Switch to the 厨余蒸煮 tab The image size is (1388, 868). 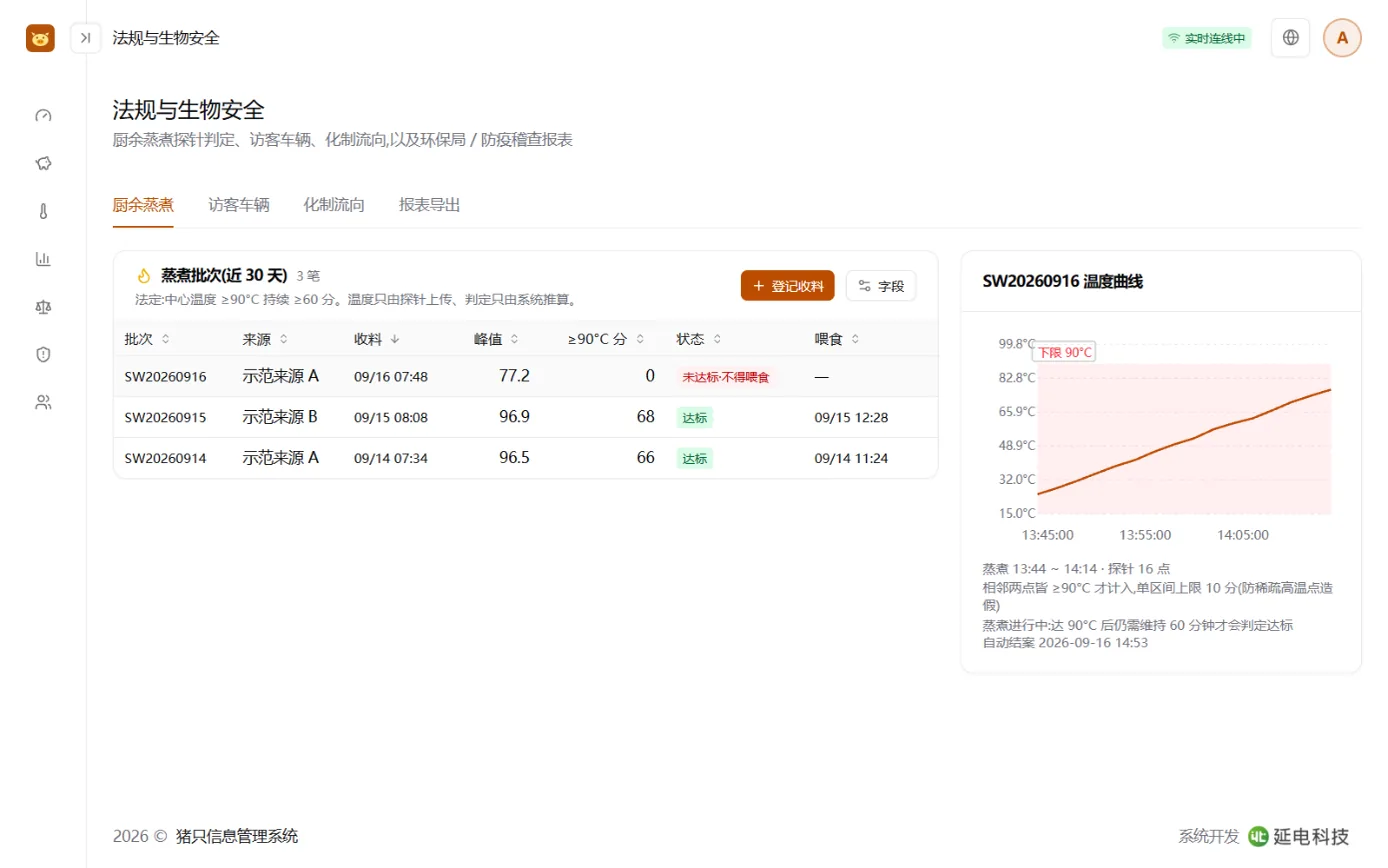click(x=143, y=205)
